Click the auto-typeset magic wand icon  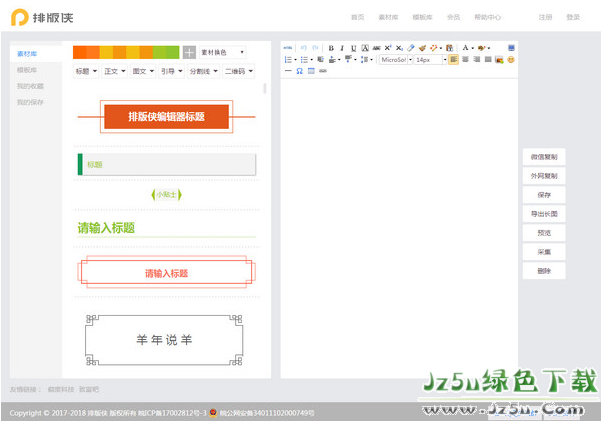pyautogui.click(x=434, y=48)
